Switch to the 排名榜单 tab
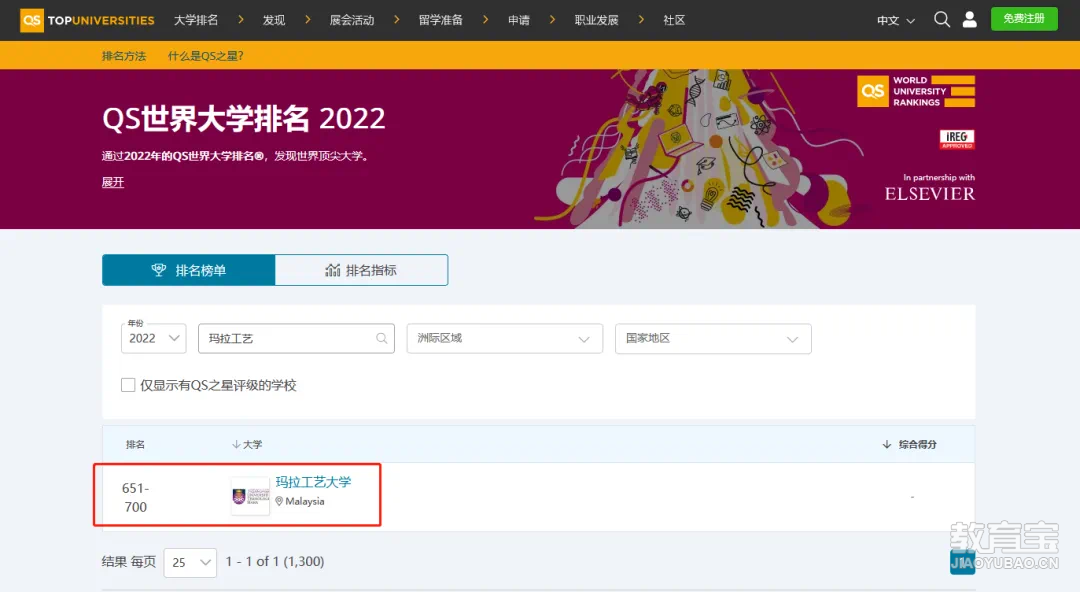Image resolution: width=1080 pixels, height=592 pixels. (189, 269)
